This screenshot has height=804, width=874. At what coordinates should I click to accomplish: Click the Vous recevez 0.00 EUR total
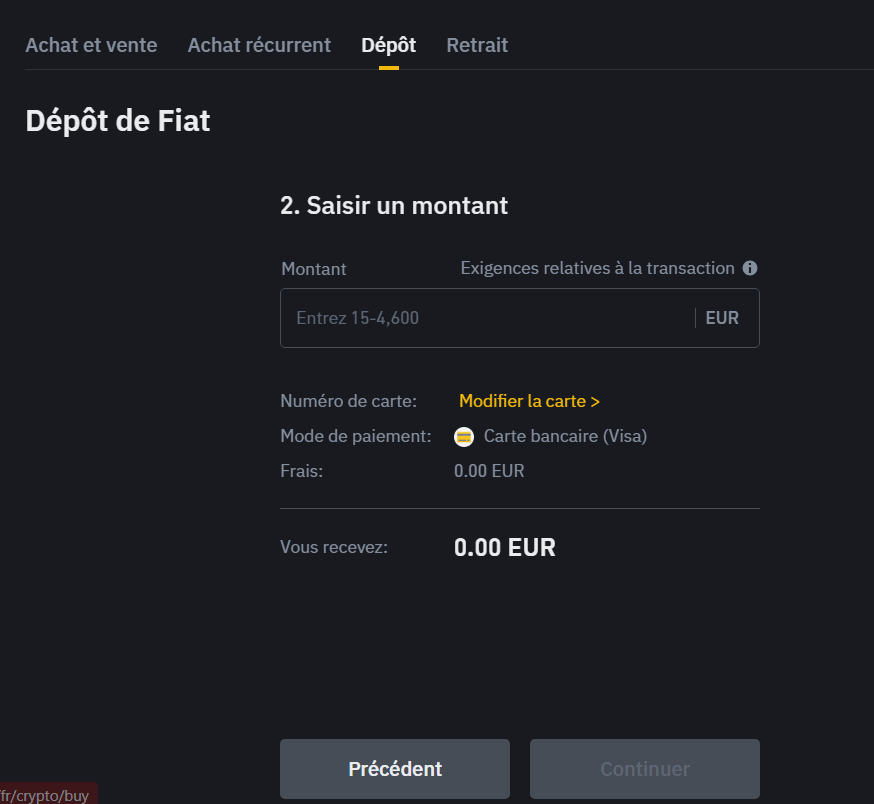coord(504,547)
